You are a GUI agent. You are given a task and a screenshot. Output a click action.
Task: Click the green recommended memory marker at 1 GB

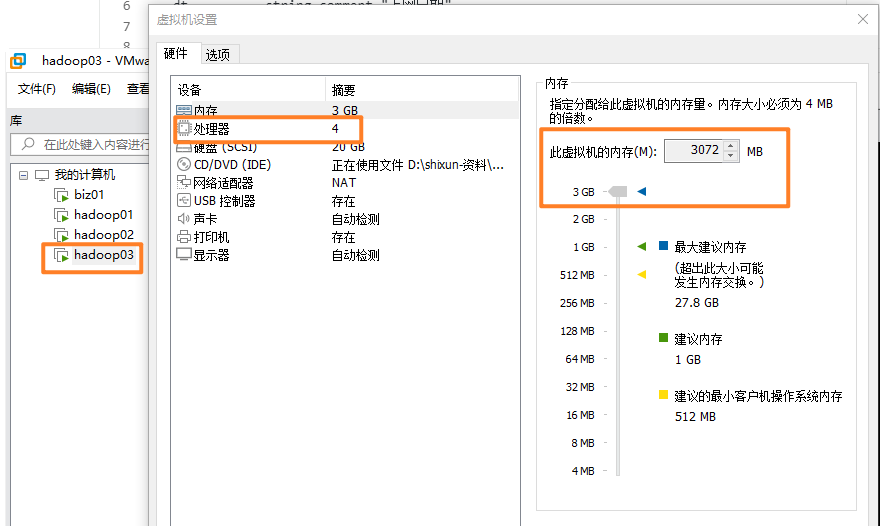point(641,246)
